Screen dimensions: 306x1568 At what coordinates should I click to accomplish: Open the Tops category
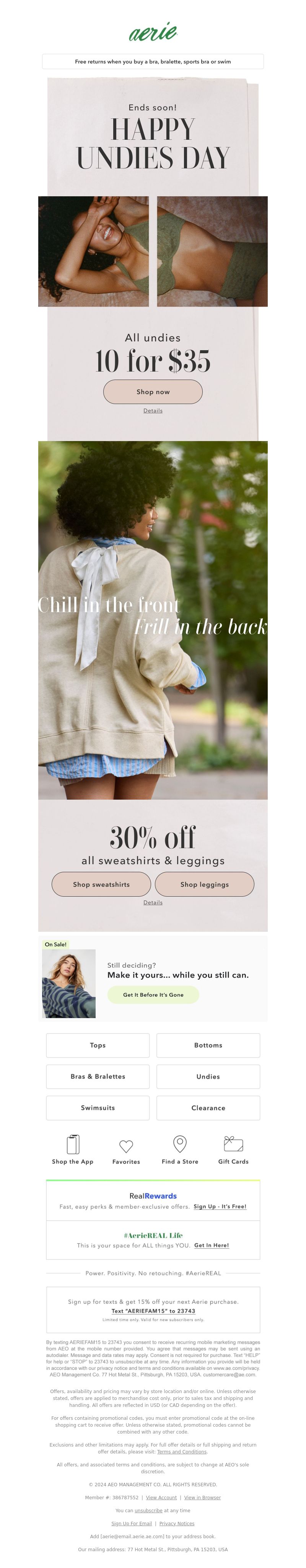98,1045
